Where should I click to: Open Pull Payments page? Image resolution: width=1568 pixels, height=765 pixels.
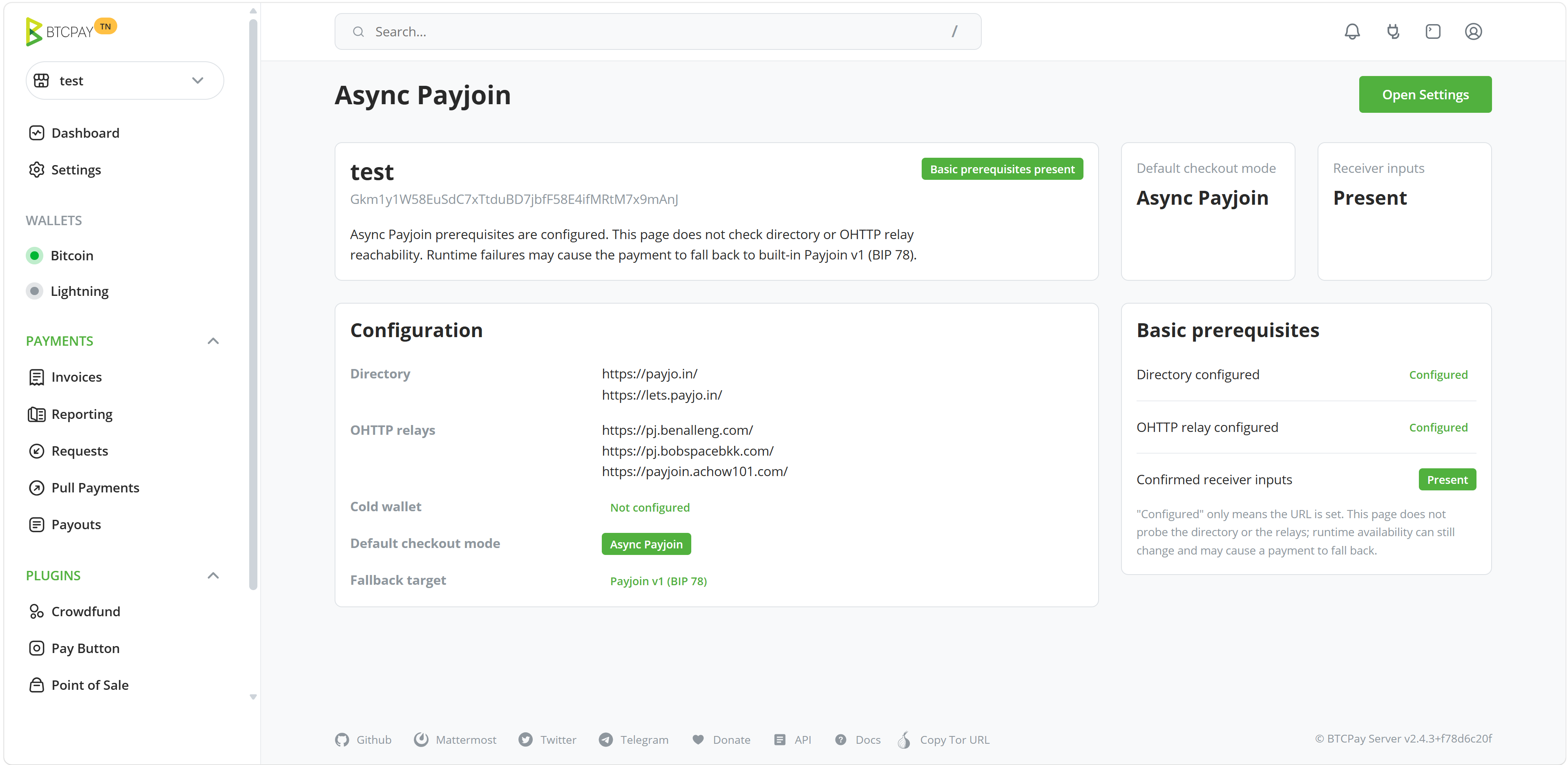tap(84, 488)
